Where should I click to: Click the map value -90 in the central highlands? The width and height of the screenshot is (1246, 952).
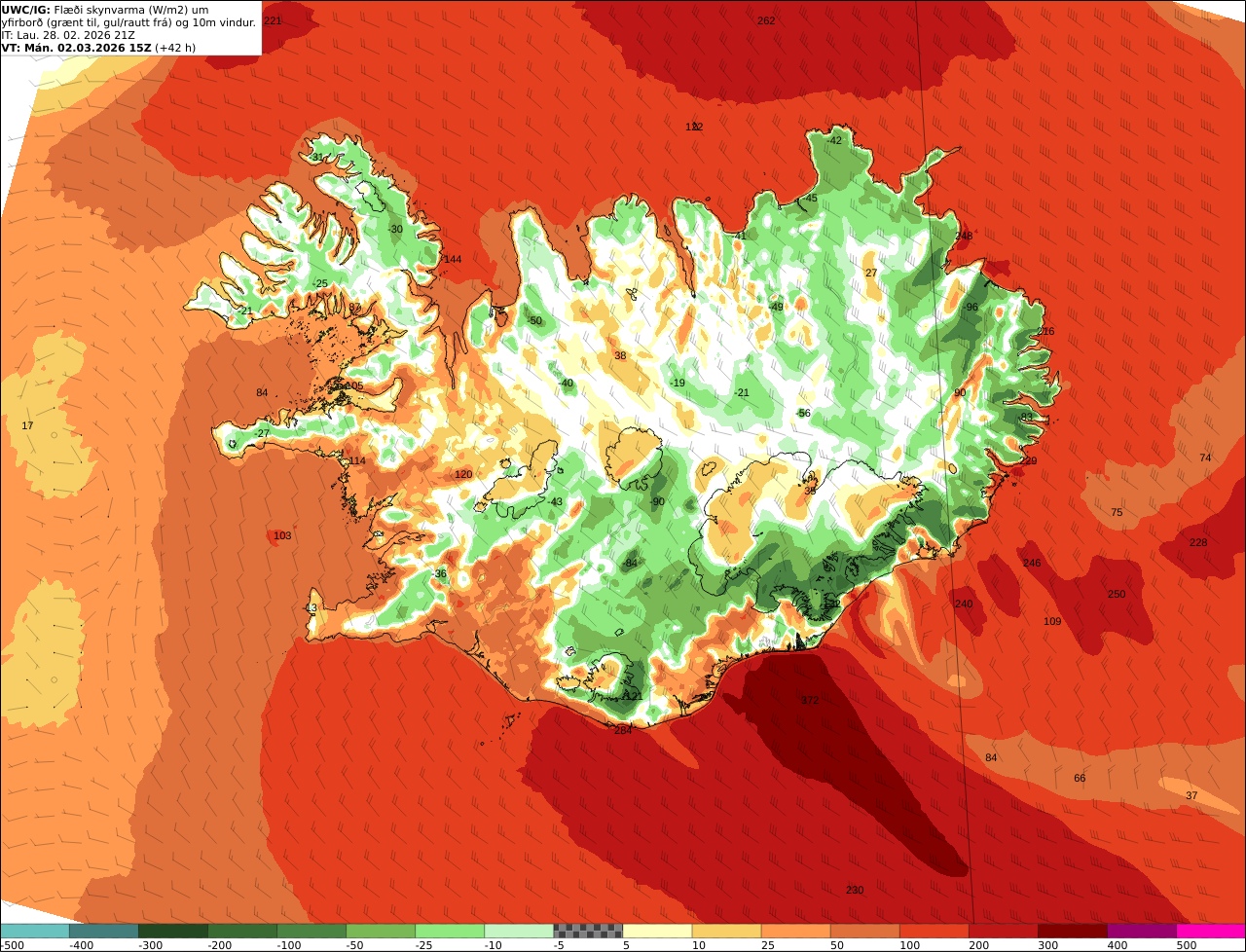click(657, 501)
